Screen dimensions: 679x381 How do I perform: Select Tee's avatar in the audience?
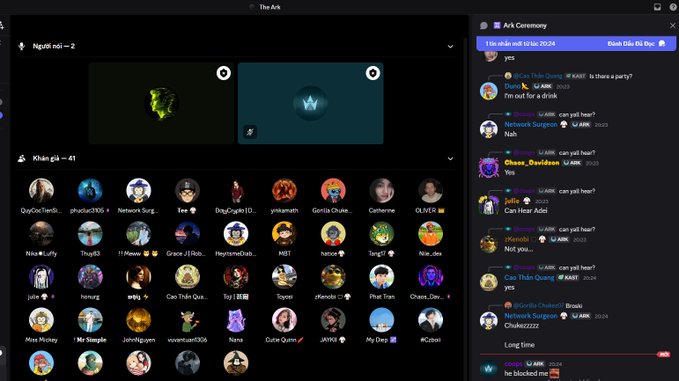pos(187,190)
